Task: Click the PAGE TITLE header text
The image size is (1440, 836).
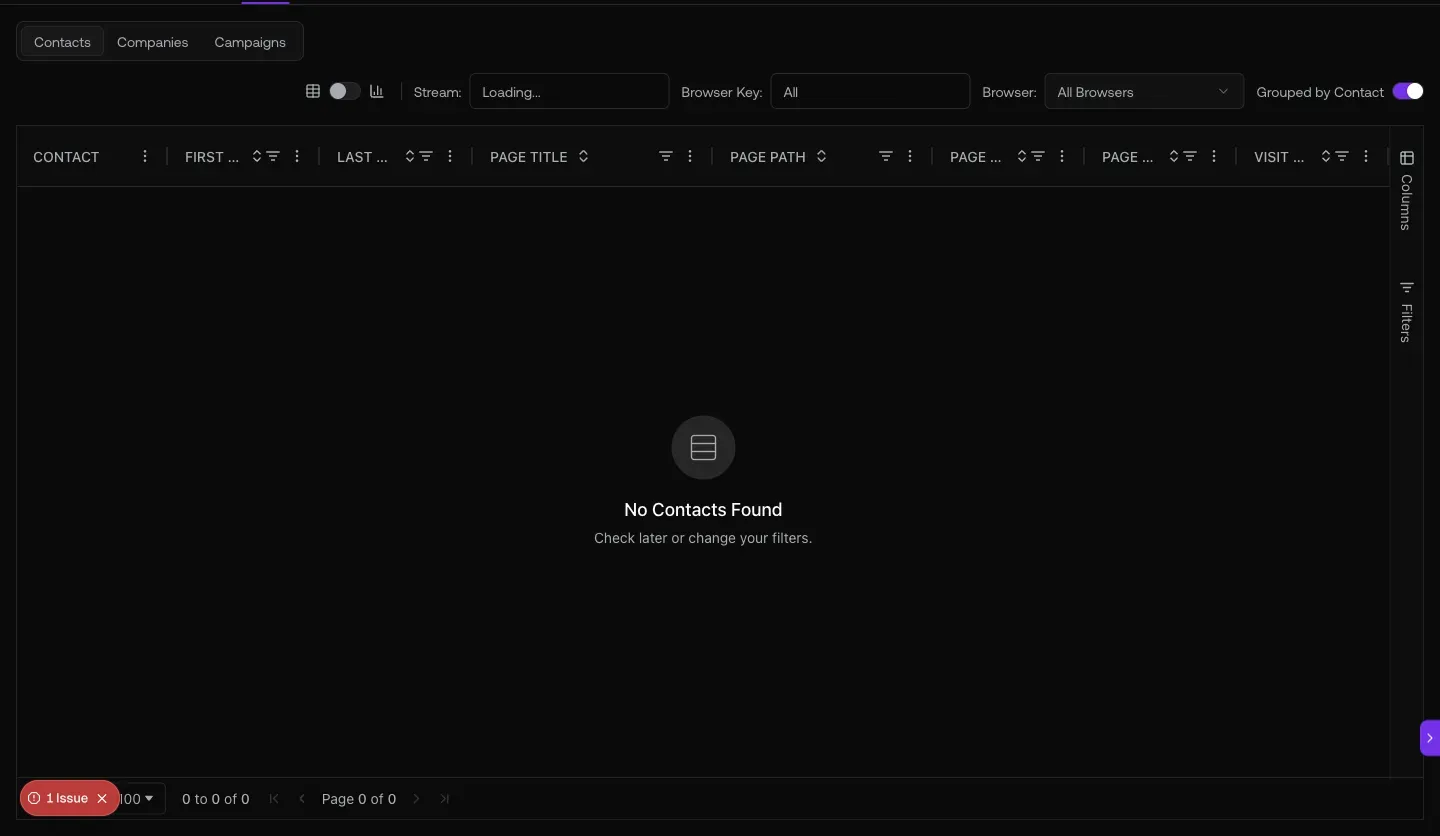Action: pos(529,156)
